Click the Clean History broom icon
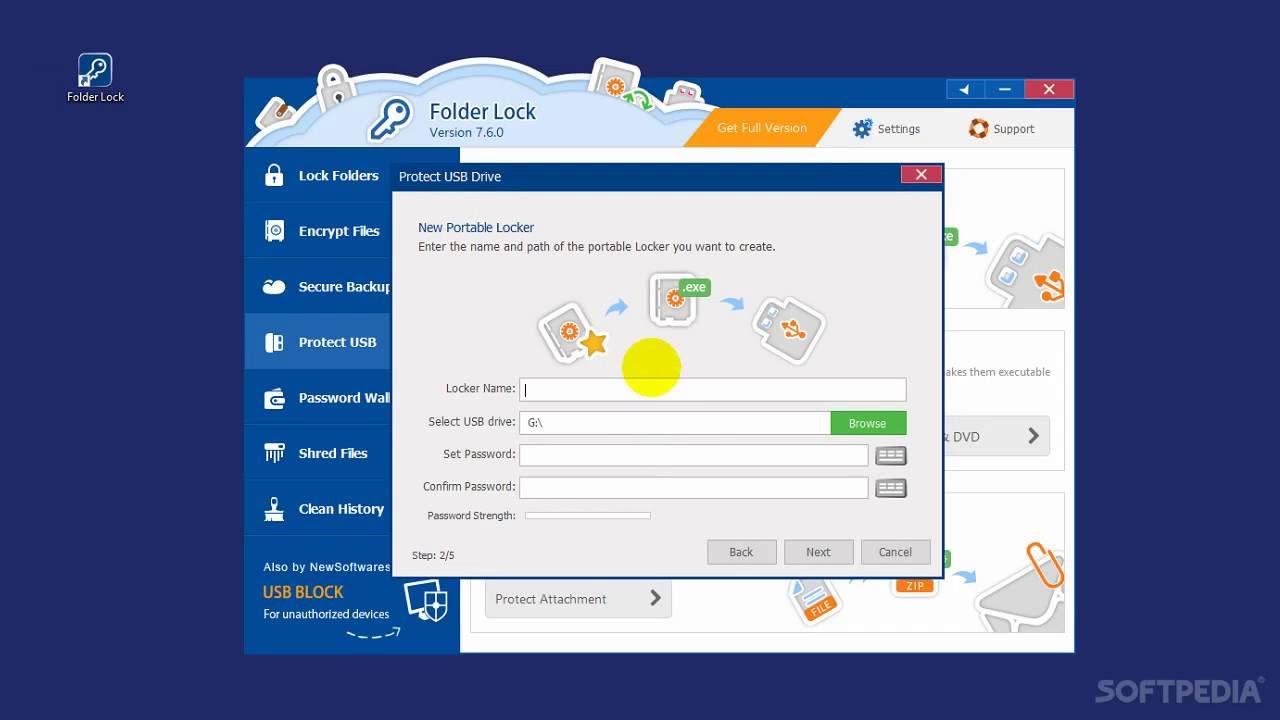 (x=274, y=509)
